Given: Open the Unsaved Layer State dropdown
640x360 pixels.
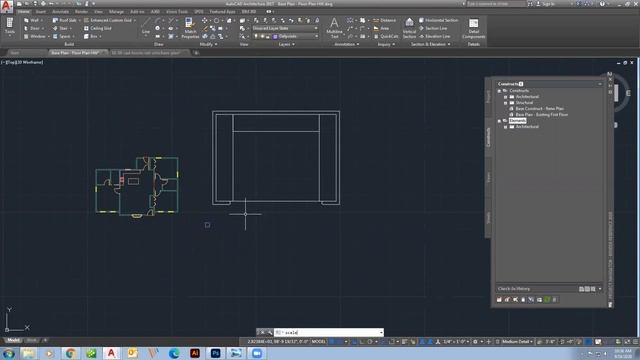Looking at the screenshot, I should tap(284, 28).
